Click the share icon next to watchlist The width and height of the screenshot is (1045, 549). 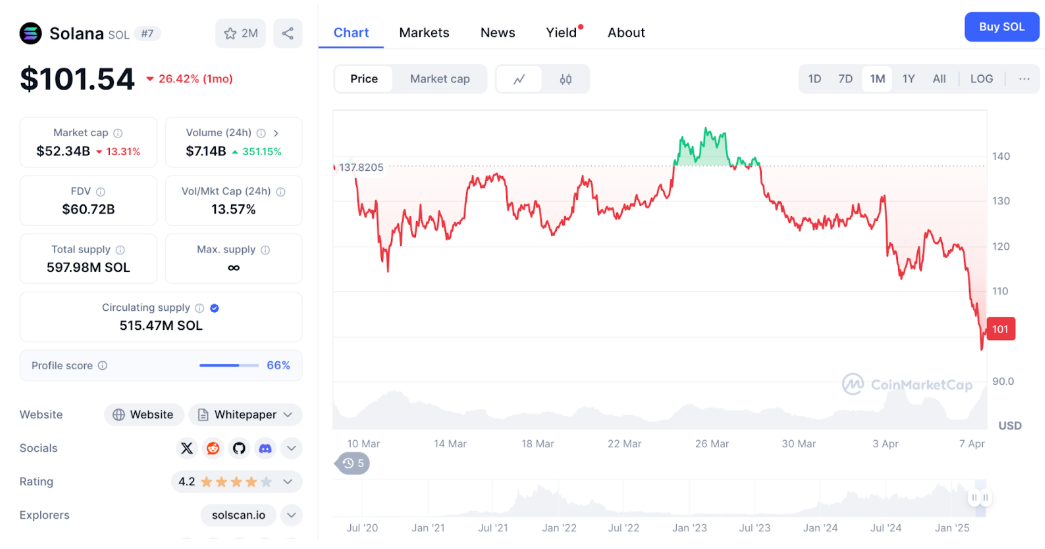tap(288, 33)
